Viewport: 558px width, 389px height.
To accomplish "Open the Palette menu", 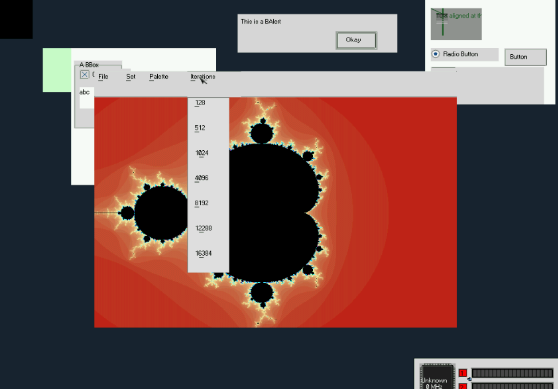I will (159, 77).
